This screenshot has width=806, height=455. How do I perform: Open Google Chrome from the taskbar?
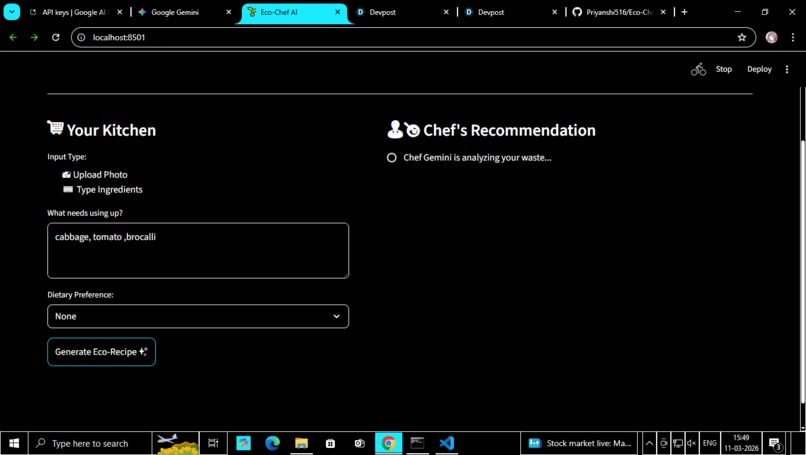click(389, 443)
